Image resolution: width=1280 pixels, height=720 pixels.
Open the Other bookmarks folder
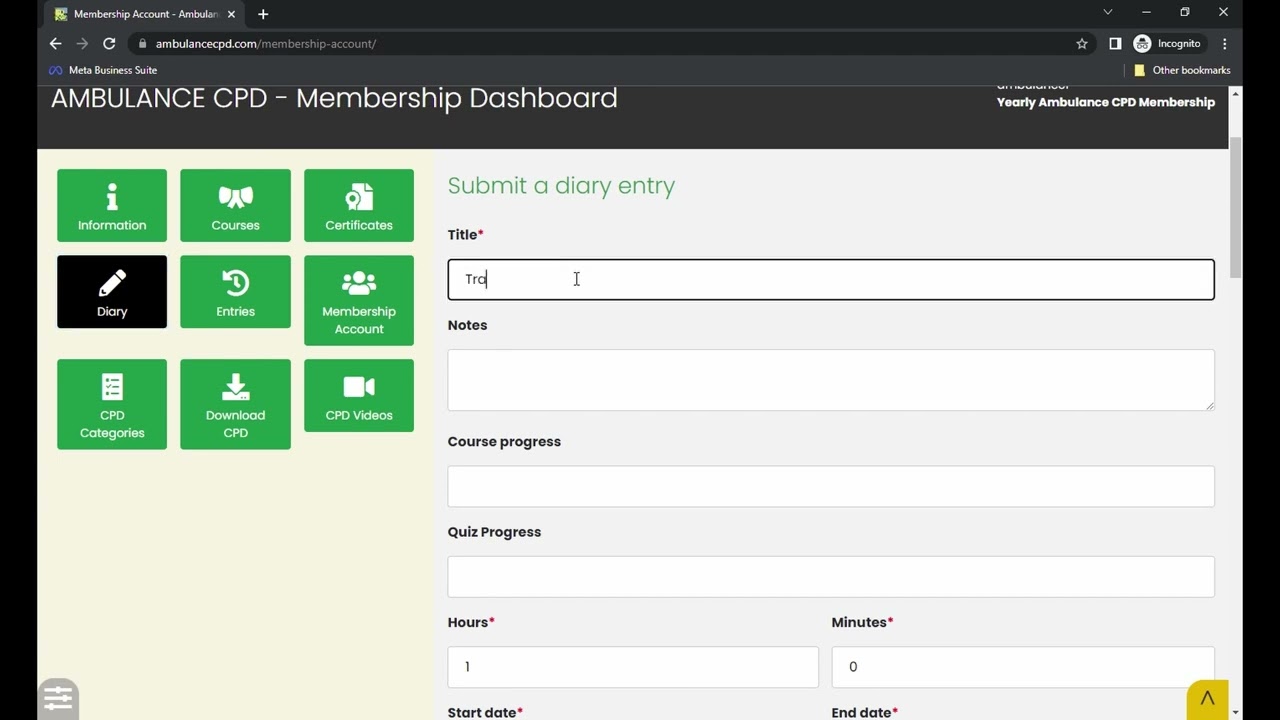point(1182,70)
